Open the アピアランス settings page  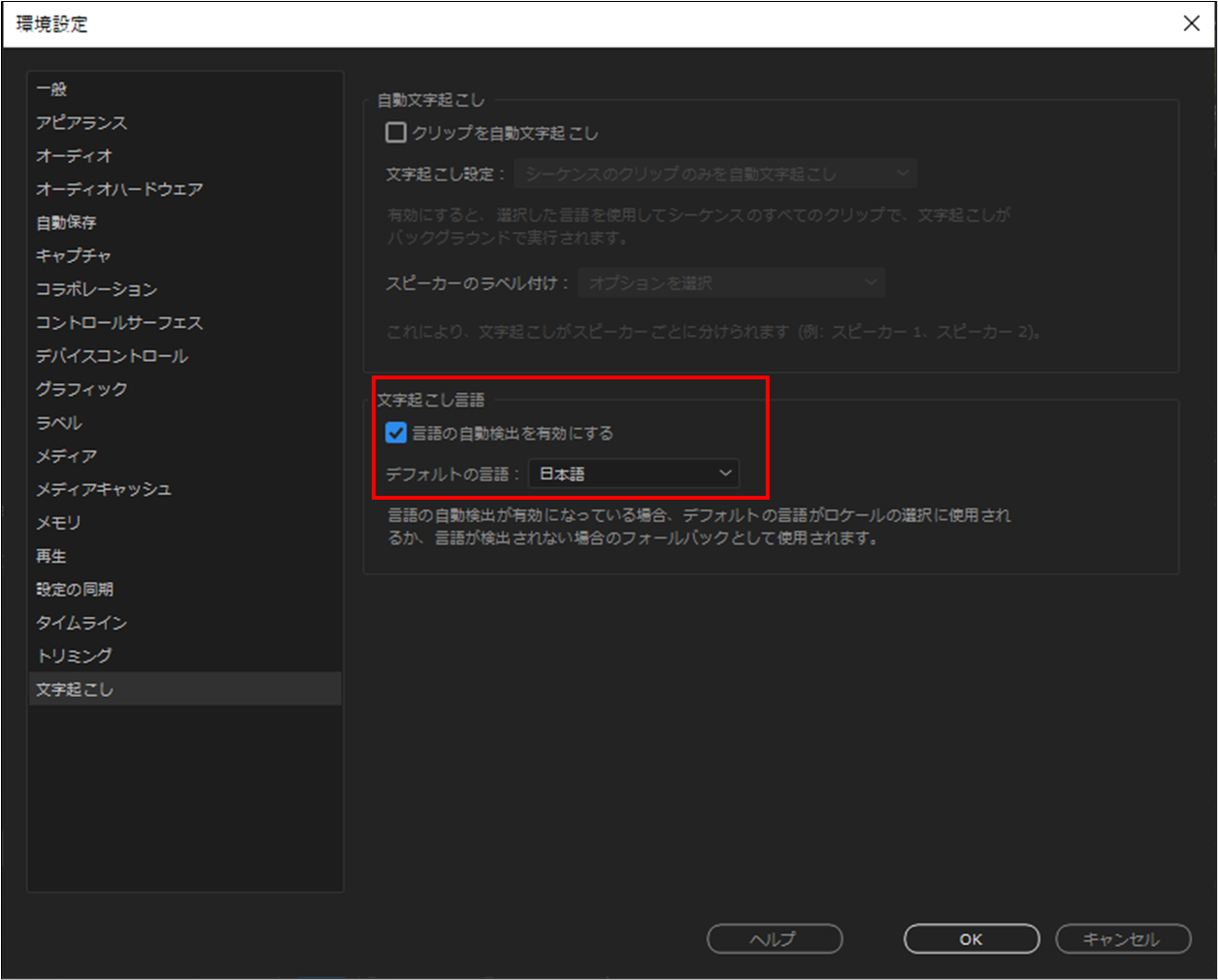tap(74, 122)
